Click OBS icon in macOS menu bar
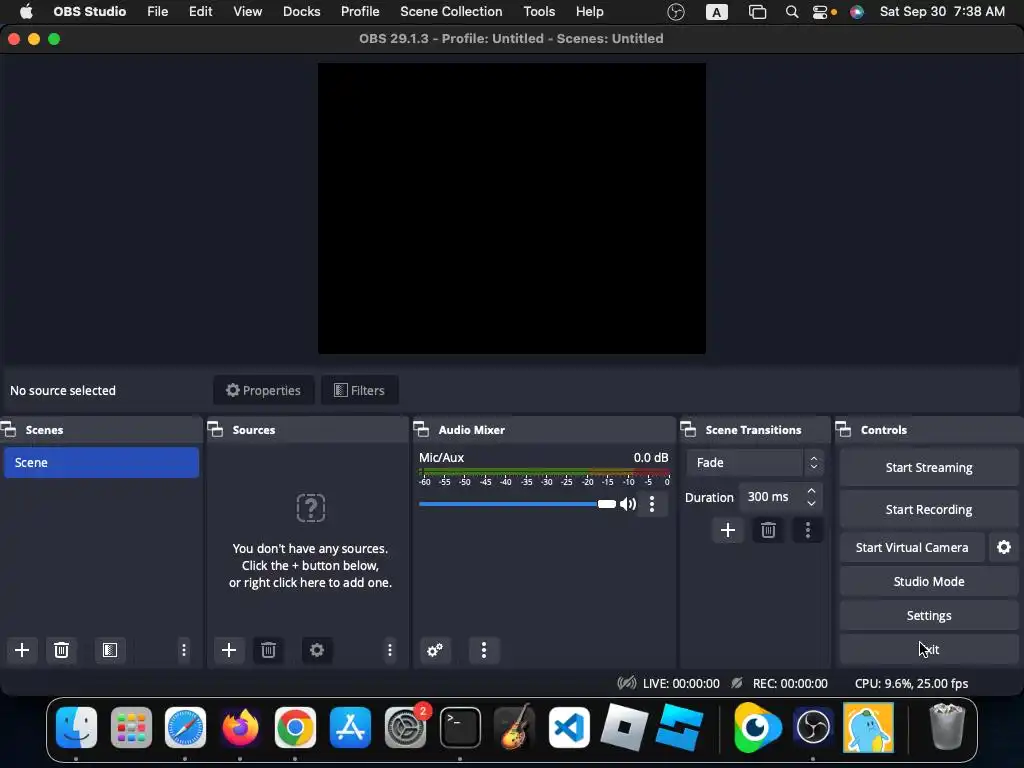1024x768 pixels. pyautogui.click(x=676, y=12)
